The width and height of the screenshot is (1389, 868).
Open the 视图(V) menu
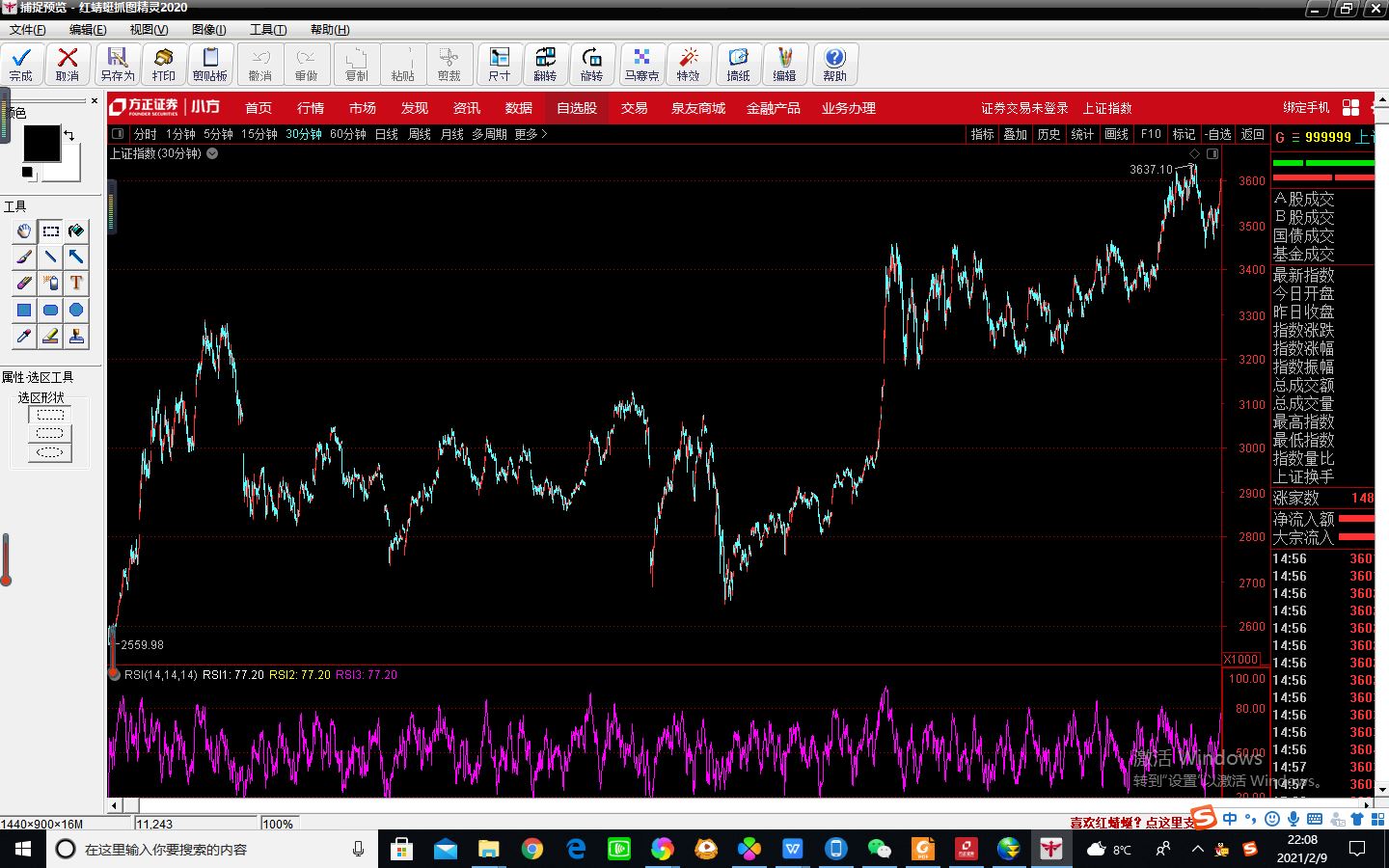[149, 30]
